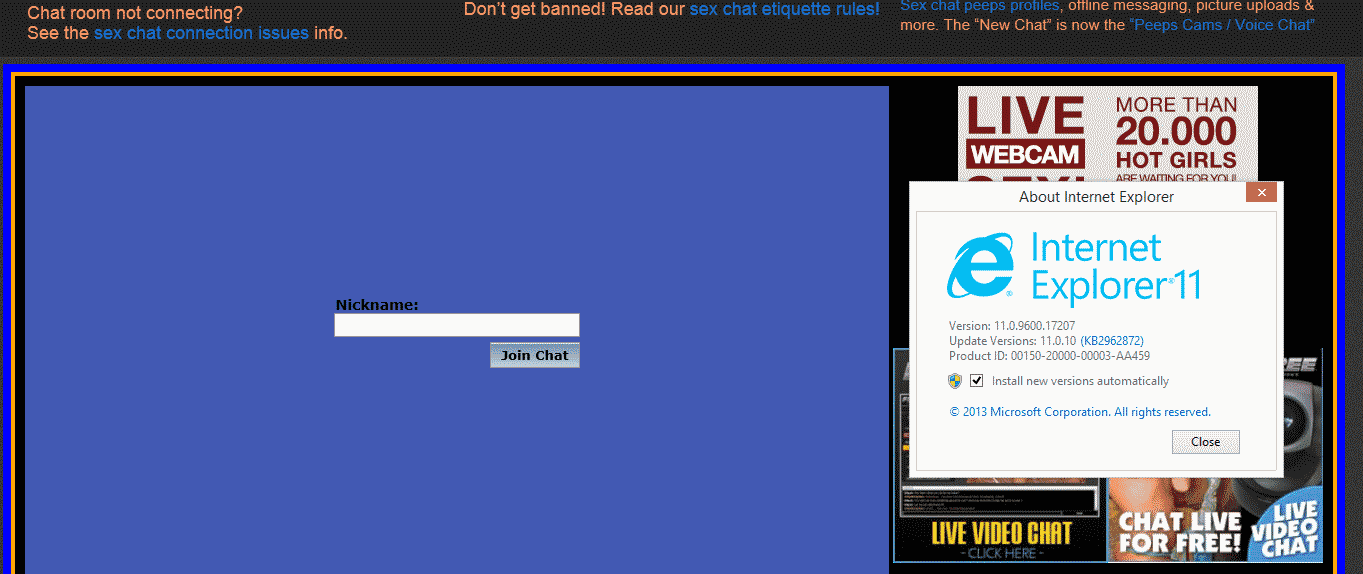Click the Update Versions: 11.0.10 text
Image resolution: width=1363 pixels, height=574 pixels.
1012,341
